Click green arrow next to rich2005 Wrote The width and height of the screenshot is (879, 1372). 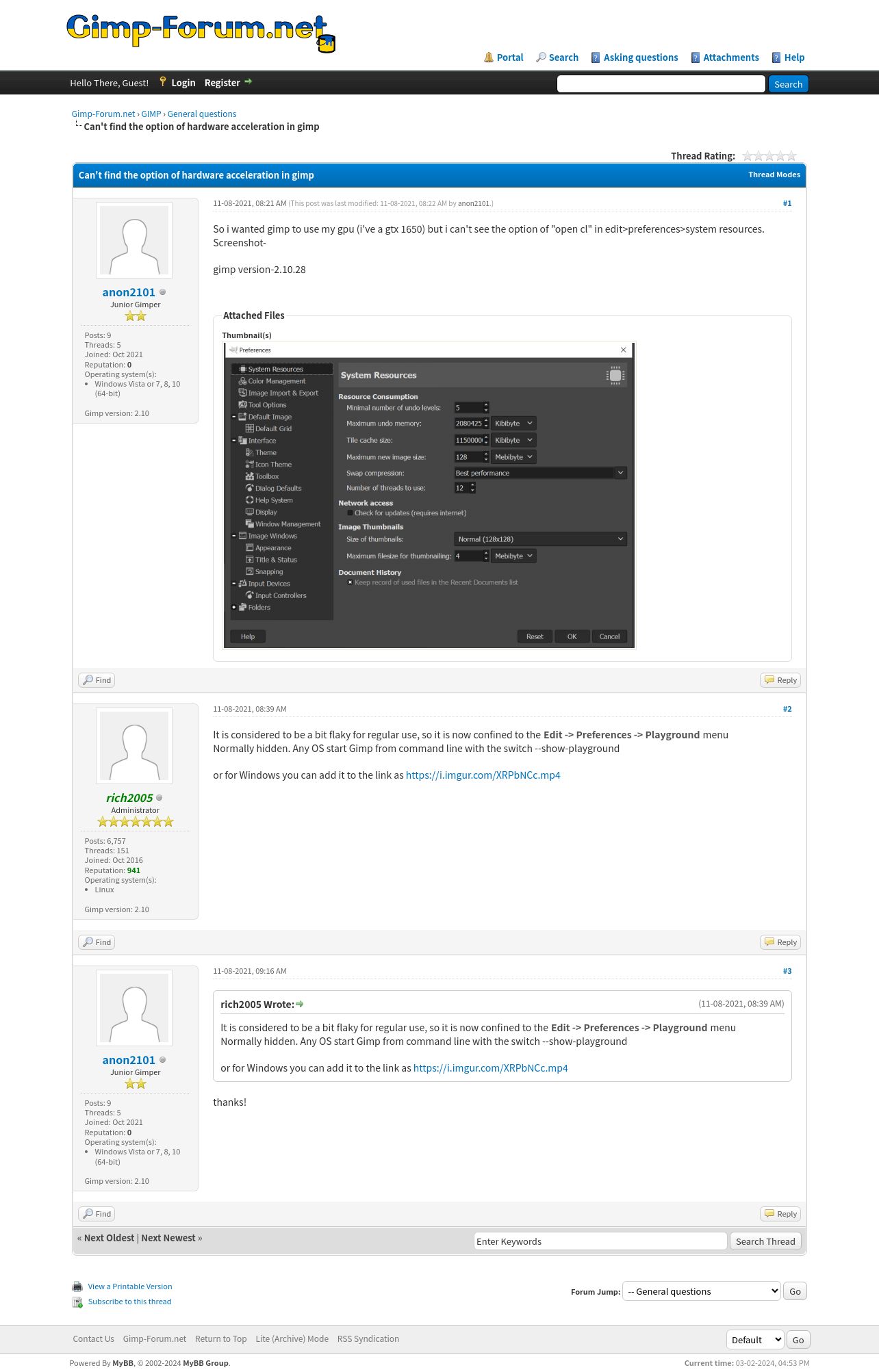(300, 1005)
